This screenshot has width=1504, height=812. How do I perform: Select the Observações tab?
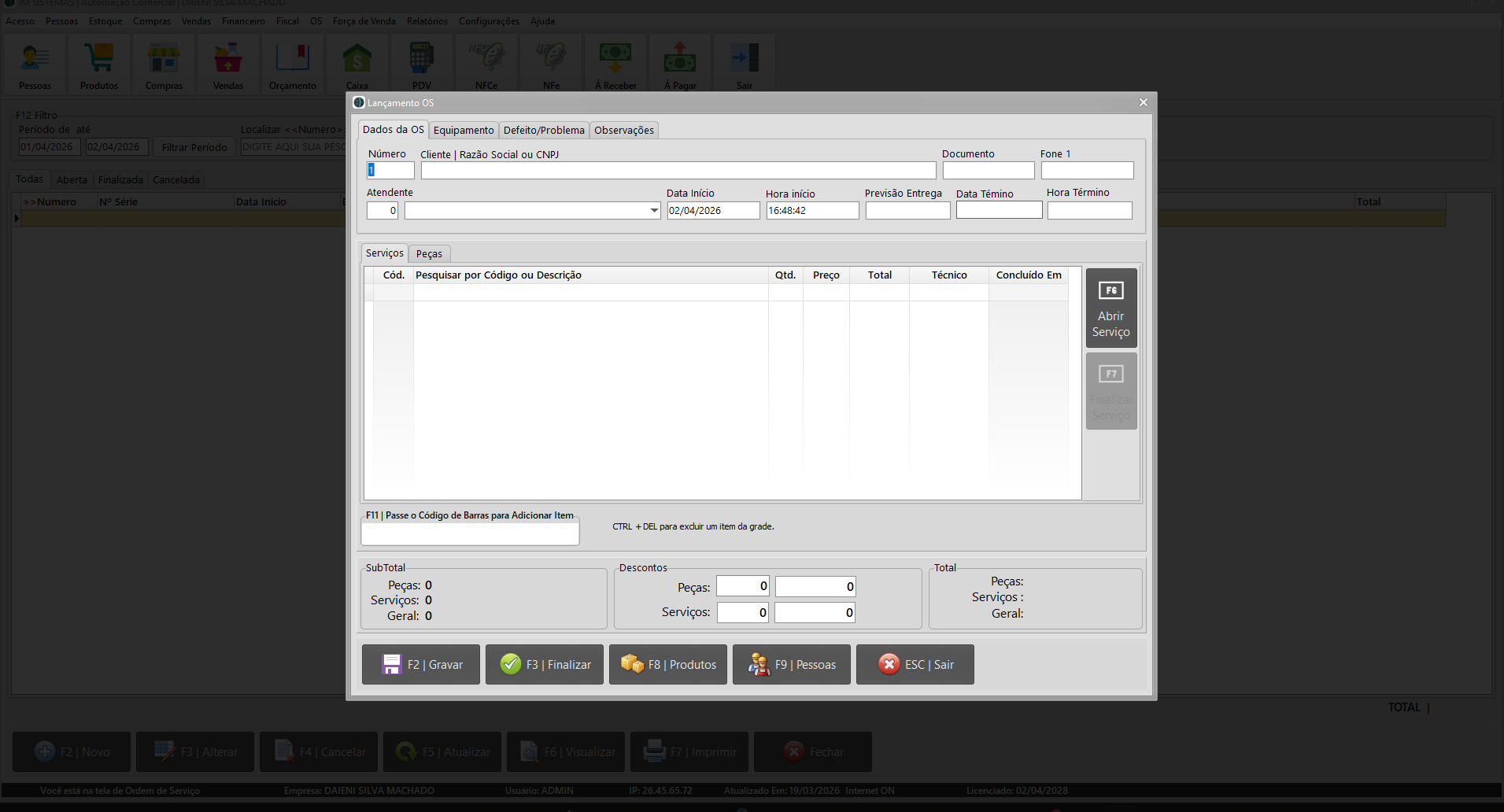tap(623, 131)
